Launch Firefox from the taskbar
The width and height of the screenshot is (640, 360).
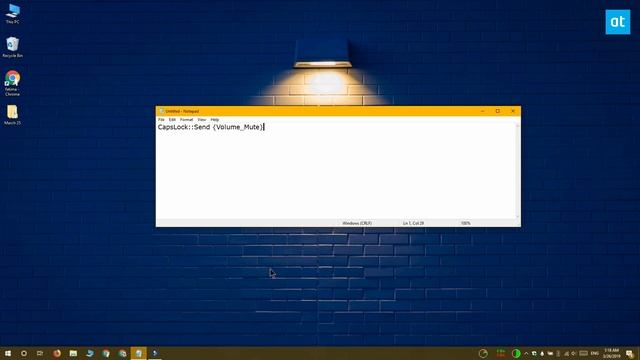point(57,353)
